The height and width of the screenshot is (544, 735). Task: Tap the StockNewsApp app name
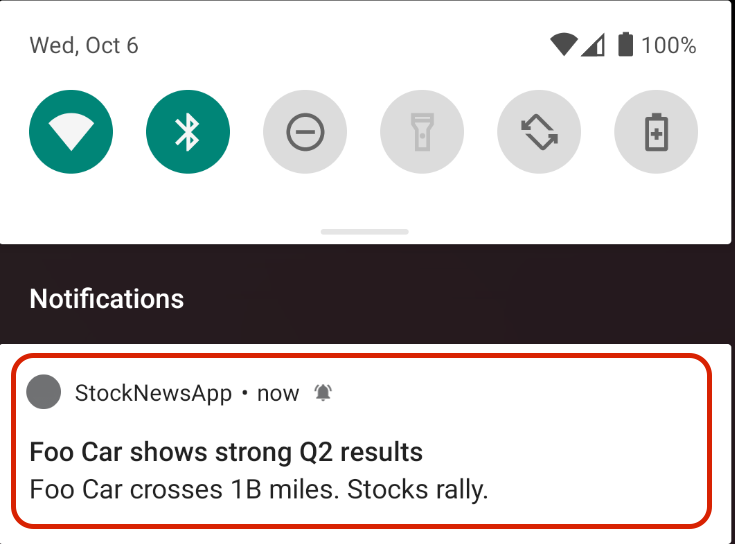pos(153,393)
